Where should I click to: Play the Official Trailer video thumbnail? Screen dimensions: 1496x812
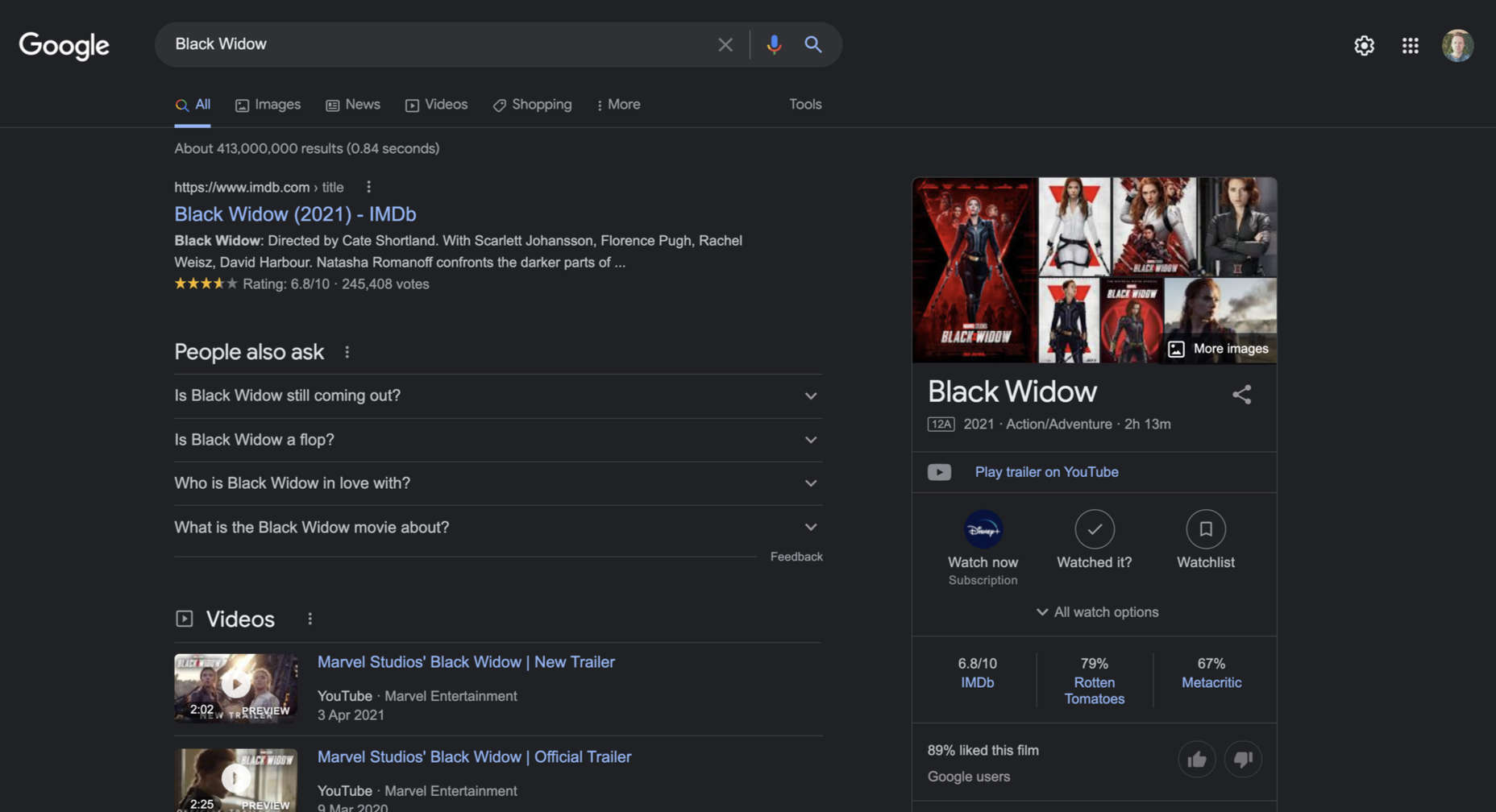coord(235,781)
